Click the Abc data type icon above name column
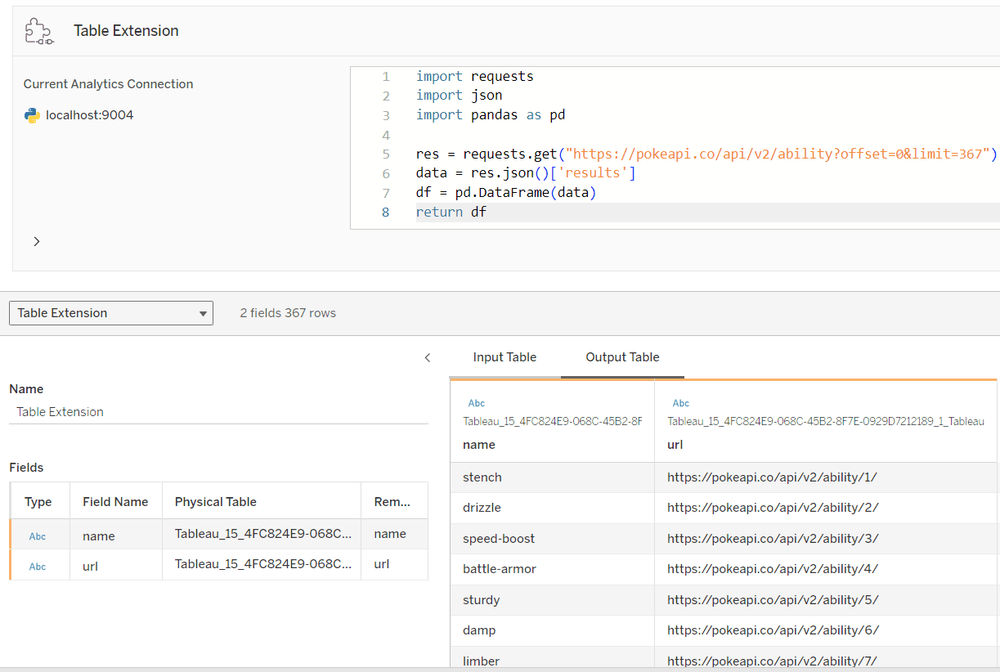Viewport: 1000px width, 672px height. point(476,403)
